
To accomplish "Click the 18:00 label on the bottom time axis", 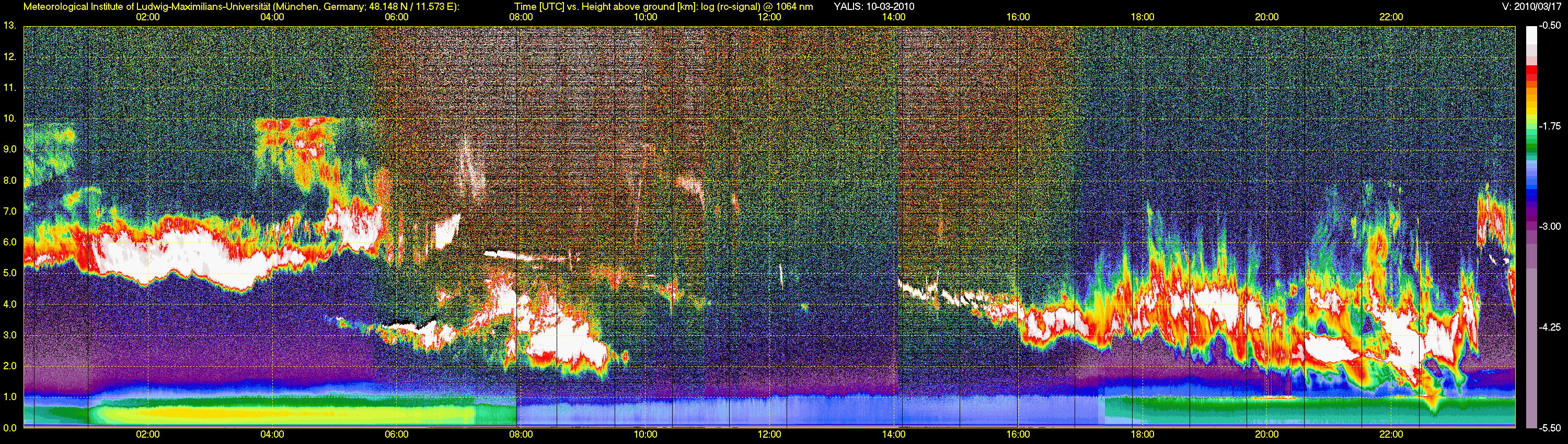I will click(x=1143, y=435).
